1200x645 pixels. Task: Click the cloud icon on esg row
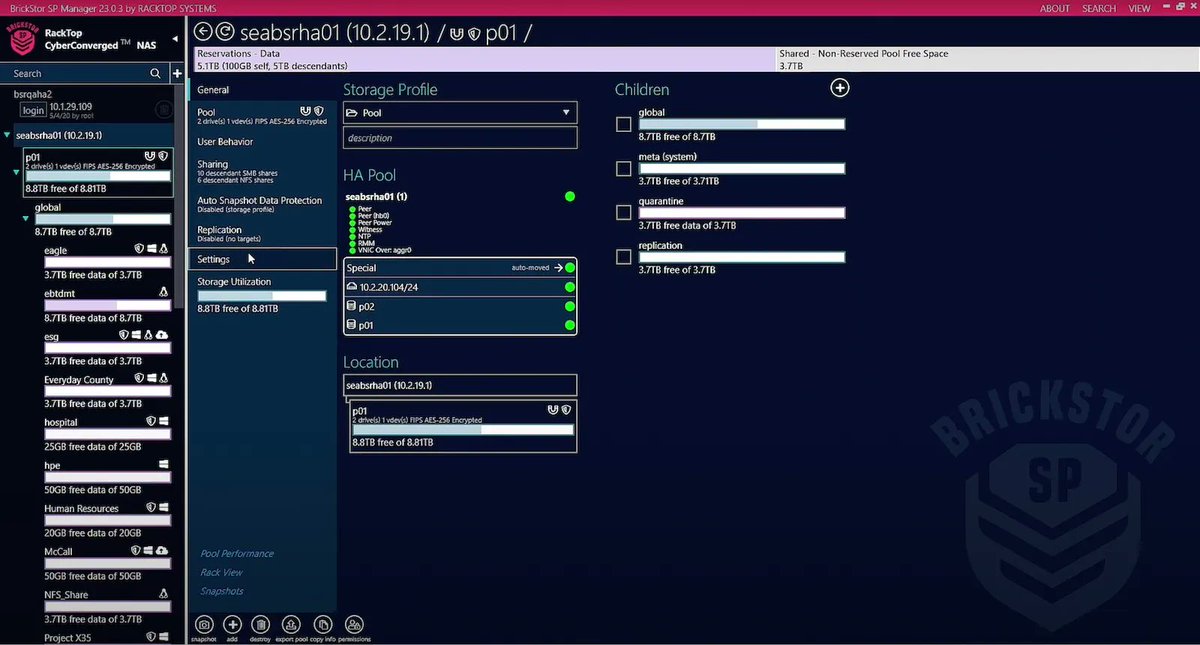pos(163,336)
